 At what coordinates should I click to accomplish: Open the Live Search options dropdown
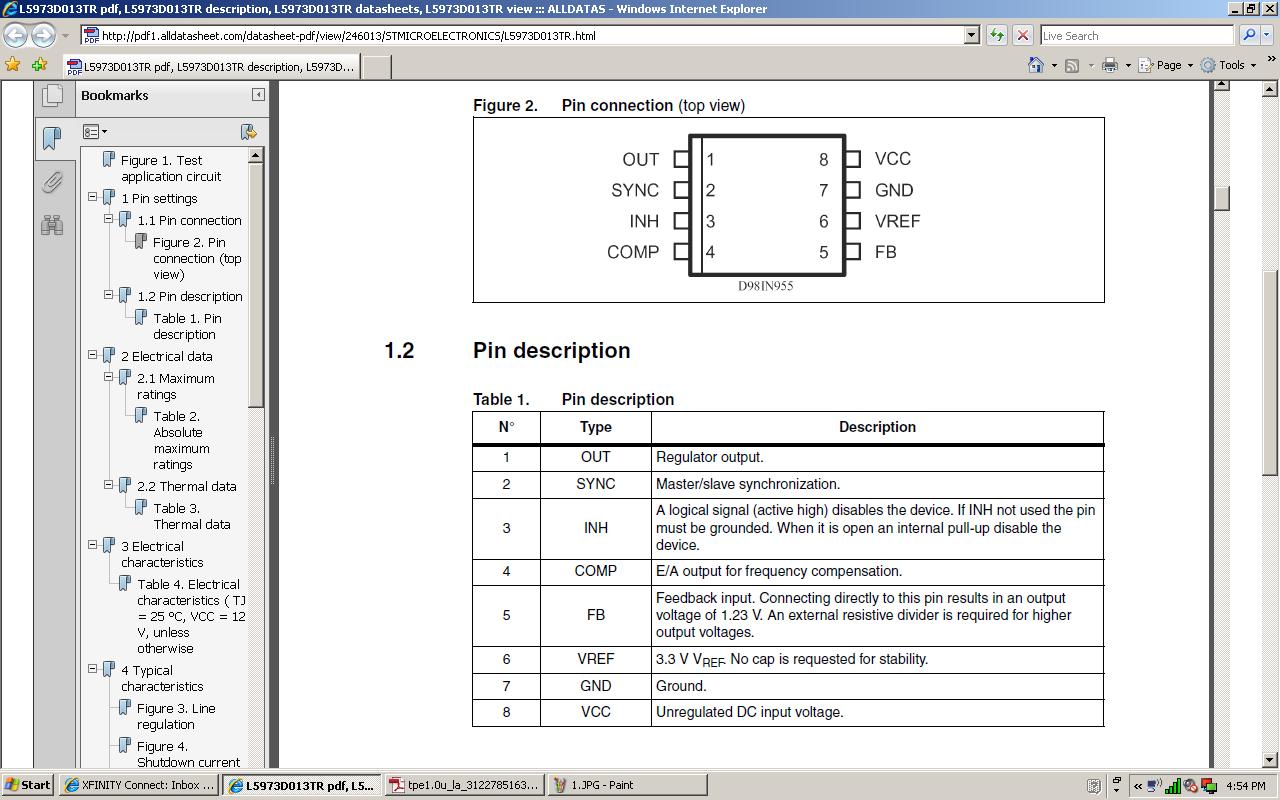1267,35
